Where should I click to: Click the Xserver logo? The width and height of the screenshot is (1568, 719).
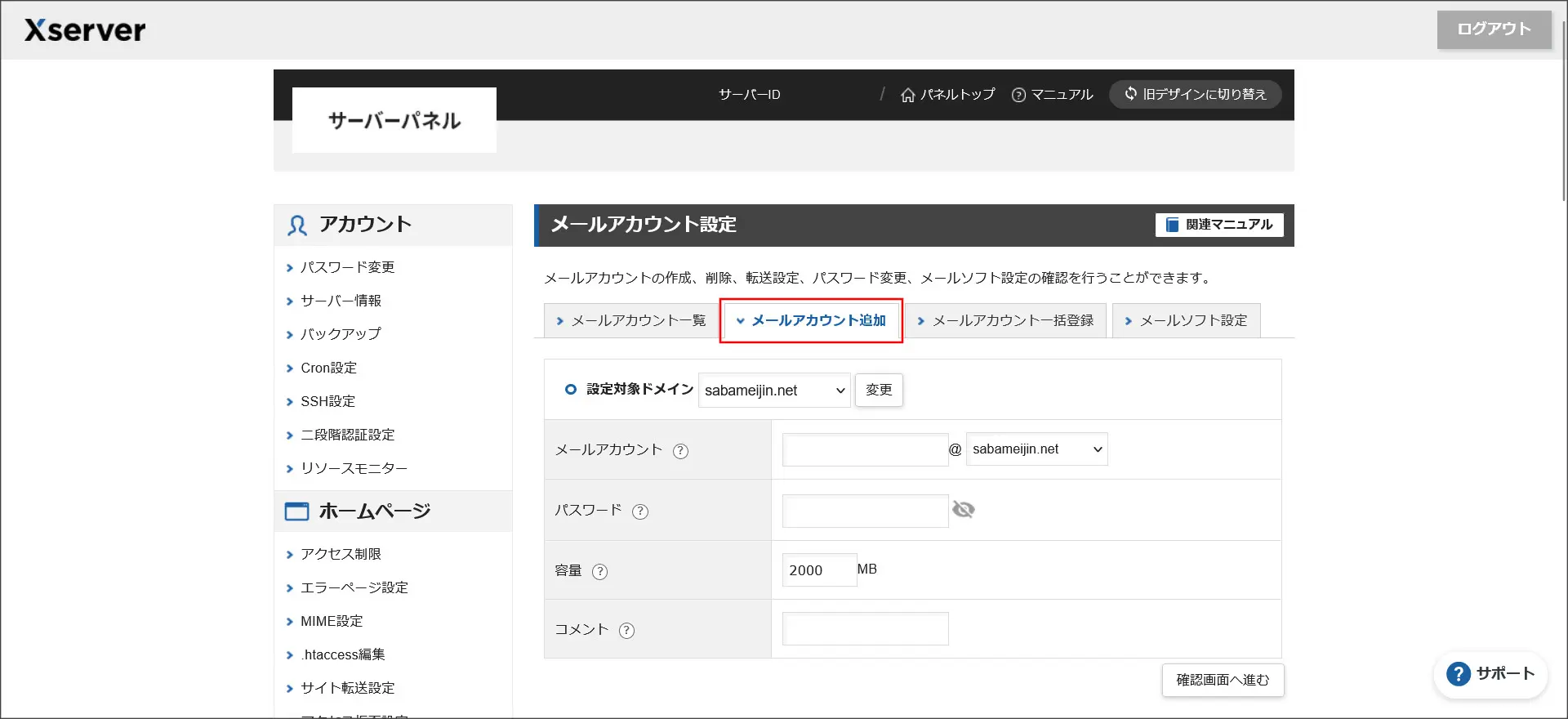pyautogui.click(x=85, y=30)
